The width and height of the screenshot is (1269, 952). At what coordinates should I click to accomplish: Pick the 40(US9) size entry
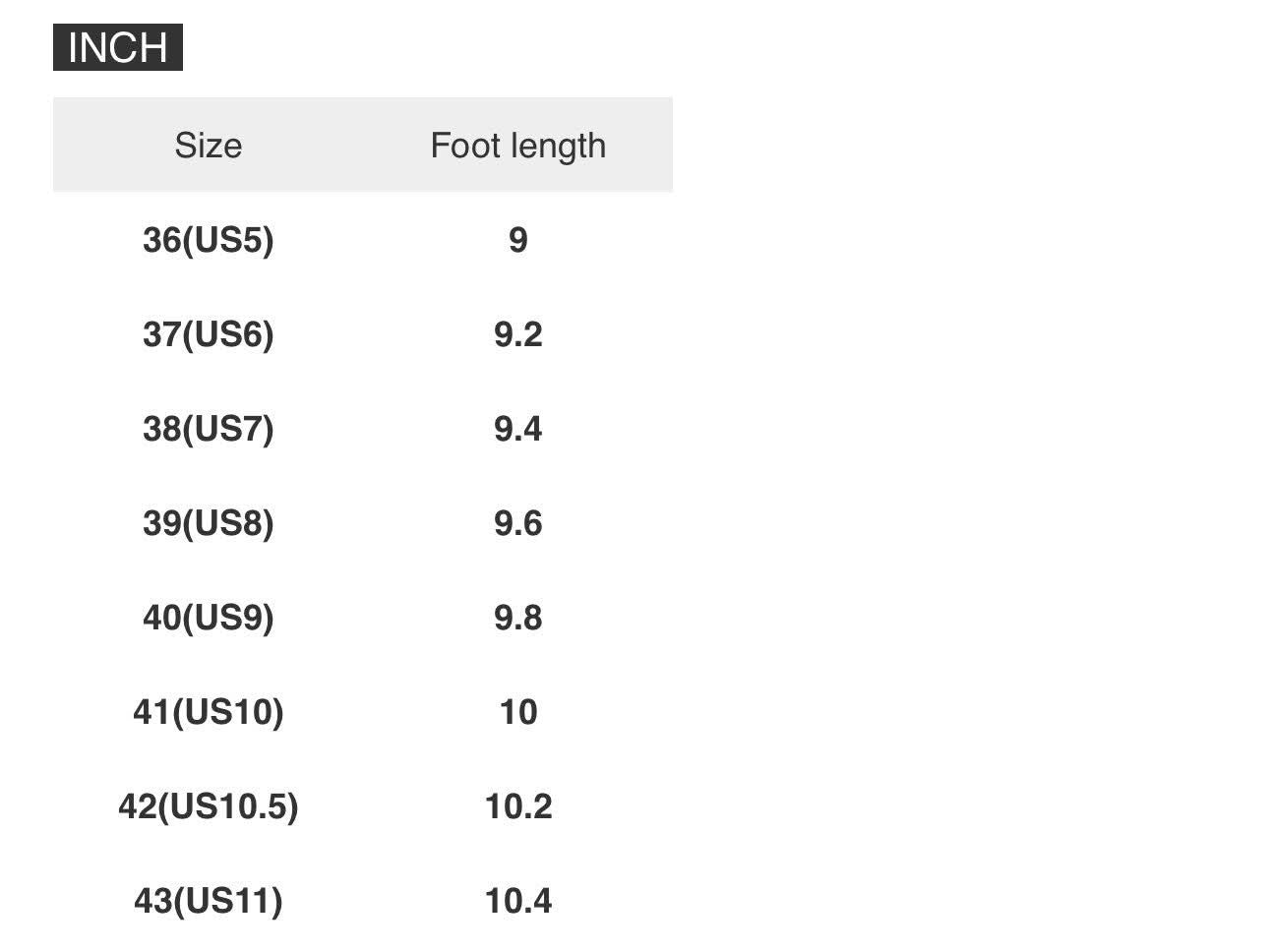(x=208, y=618)
